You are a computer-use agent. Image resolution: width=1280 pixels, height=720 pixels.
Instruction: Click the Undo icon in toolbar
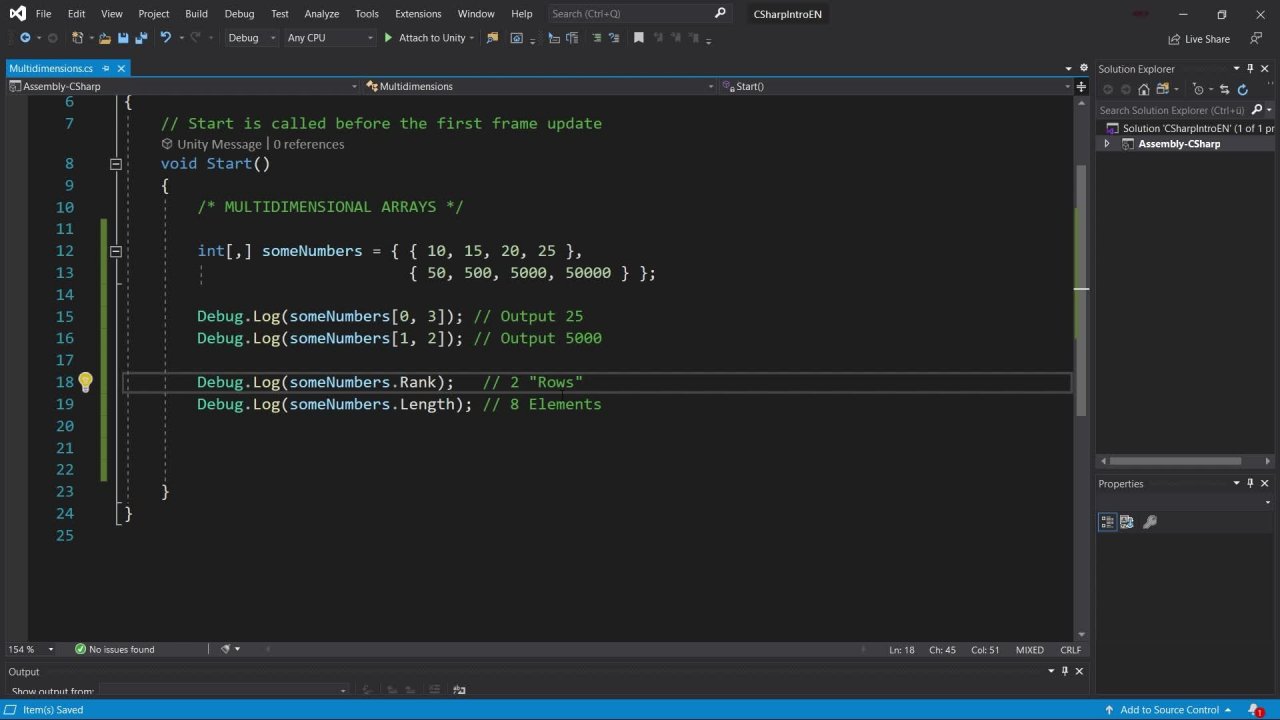pos(165,38)
